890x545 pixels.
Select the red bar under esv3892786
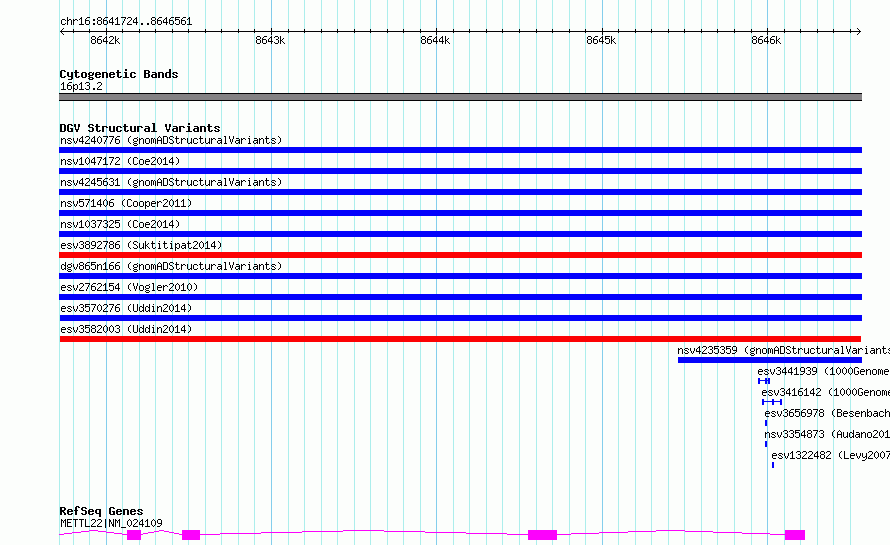(x=460, y=255)
